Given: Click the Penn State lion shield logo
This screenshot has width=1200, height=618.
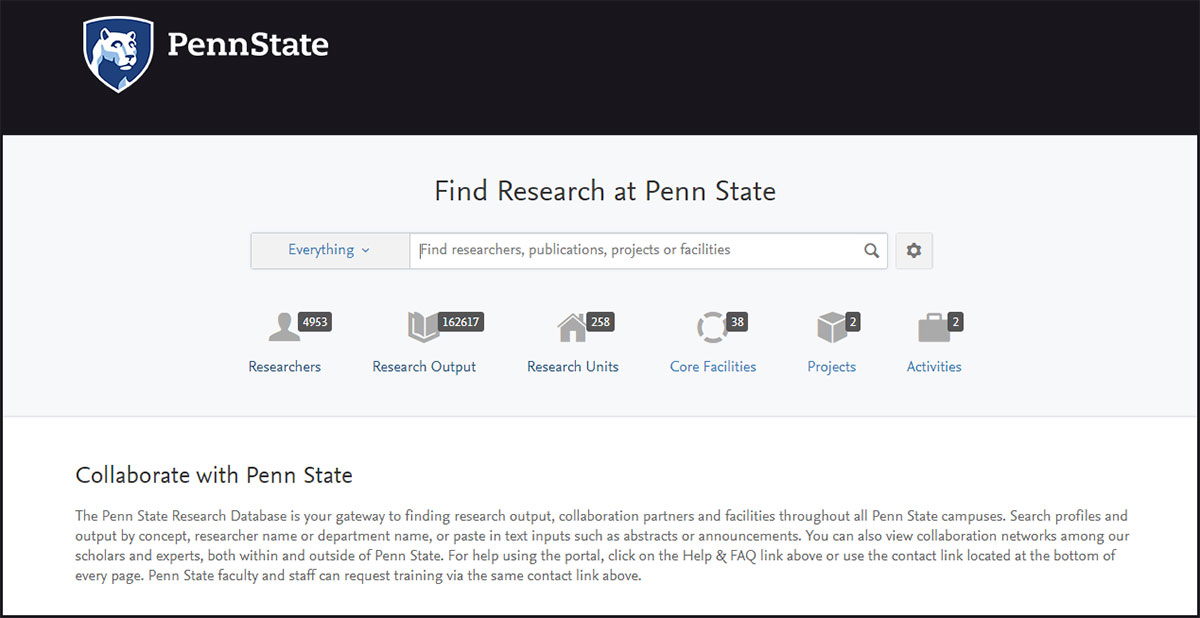Looking at the screenshot, I should coord(119,53).
